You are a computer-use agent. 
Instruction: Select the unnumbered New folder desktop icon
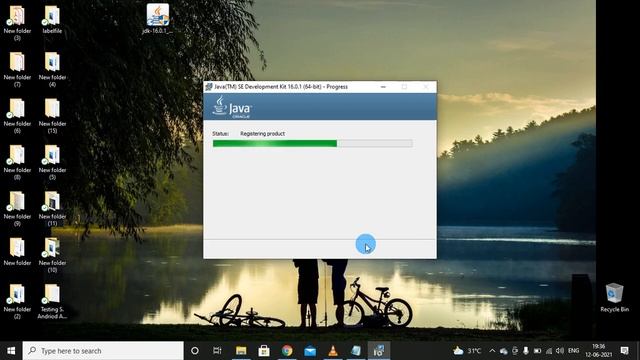tap(17, 252)
